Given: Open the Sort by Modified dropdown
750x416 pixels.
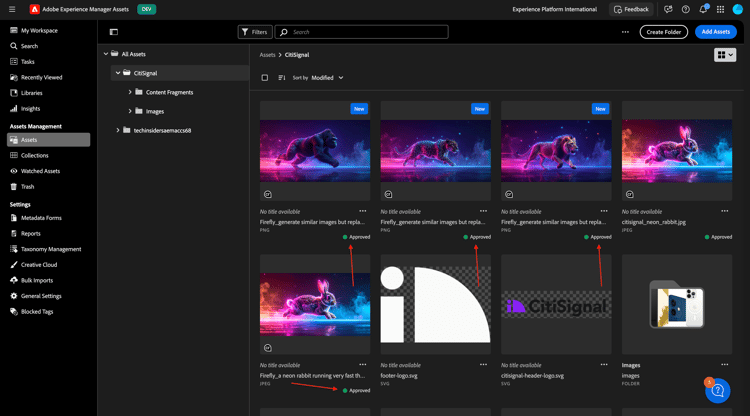Looking at the screenshot, I should click(326, 77).
